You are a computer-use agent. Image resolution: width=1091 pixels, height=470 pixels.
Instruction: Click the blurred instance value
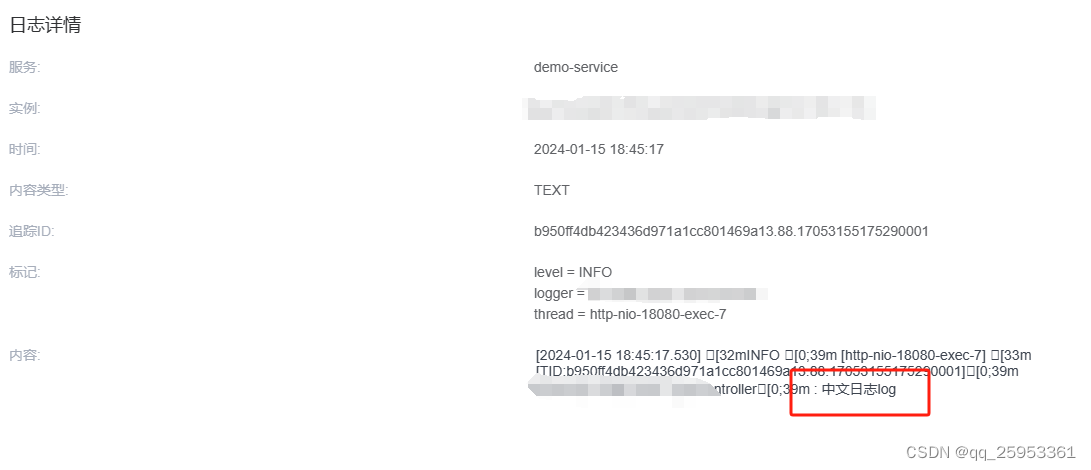(699, 108)
